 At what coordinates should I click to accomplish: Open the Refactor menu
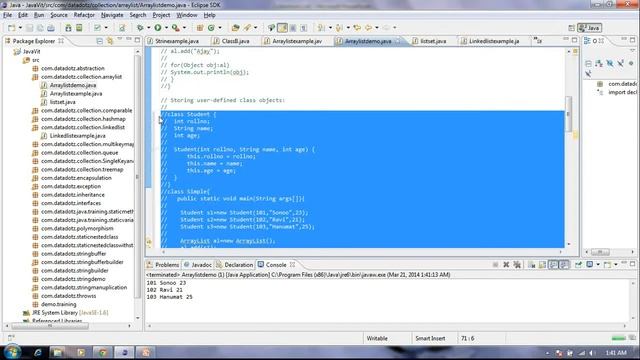pyautogui.click(x=84, y=15)
